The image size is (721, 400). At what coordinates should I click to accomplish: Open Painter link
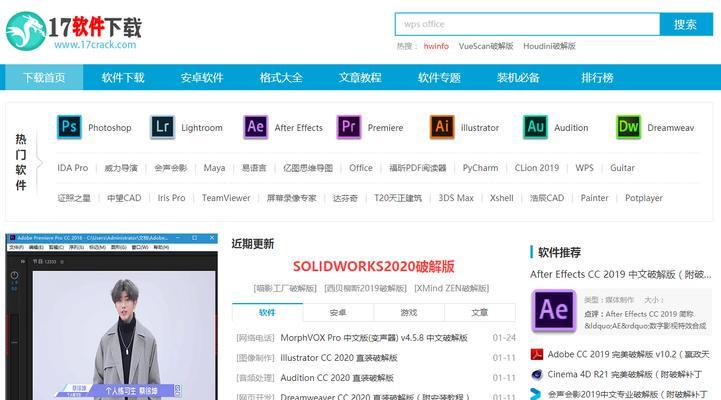tap(594, 198)
